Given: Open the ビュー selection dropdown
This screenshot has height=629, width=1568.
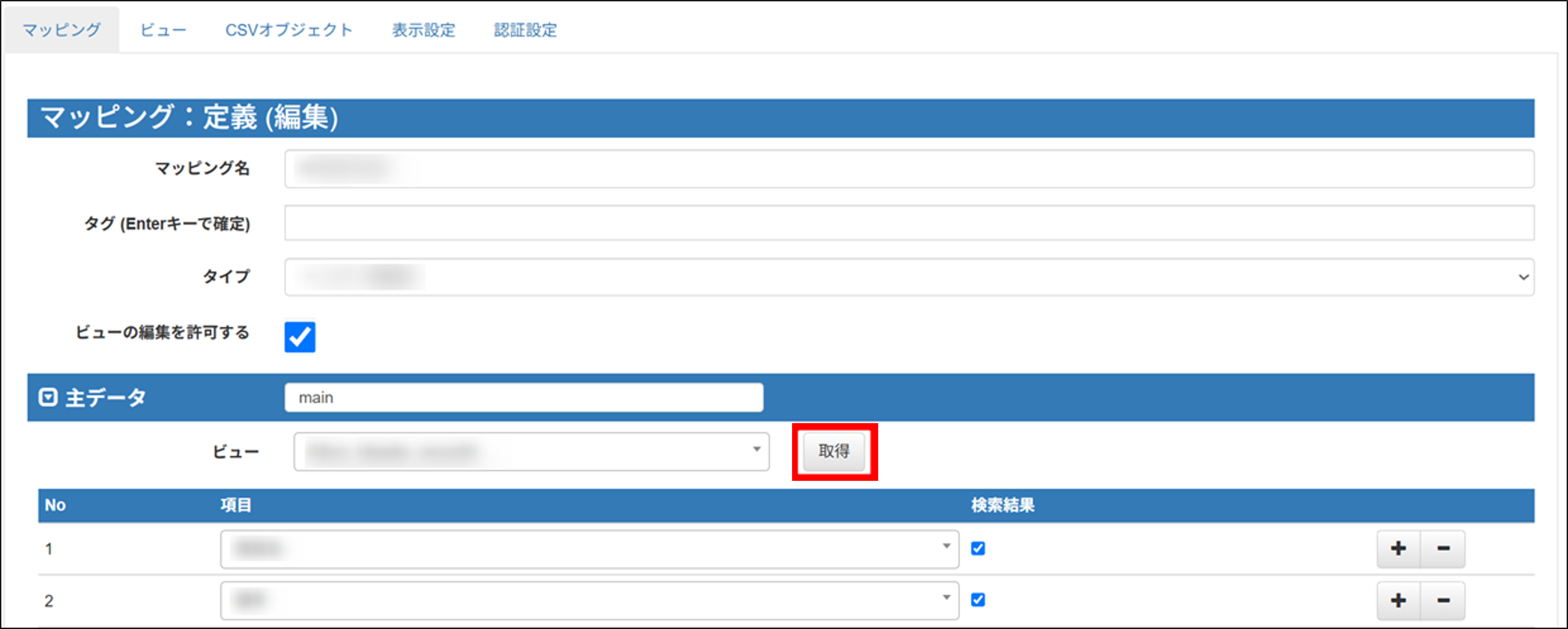Looking at the screenshot, I should (531, 452).
